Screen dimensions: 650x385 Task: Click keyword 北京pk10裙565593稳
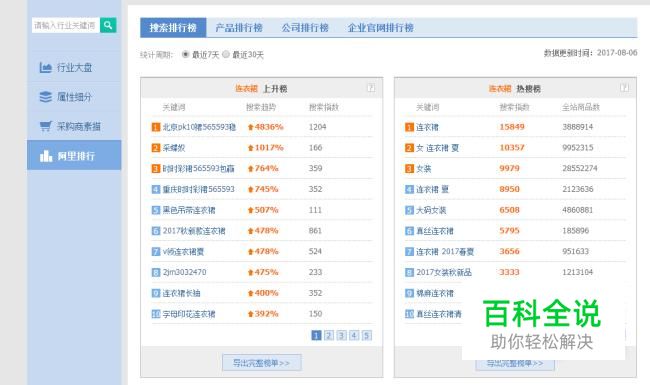[199, 127]
